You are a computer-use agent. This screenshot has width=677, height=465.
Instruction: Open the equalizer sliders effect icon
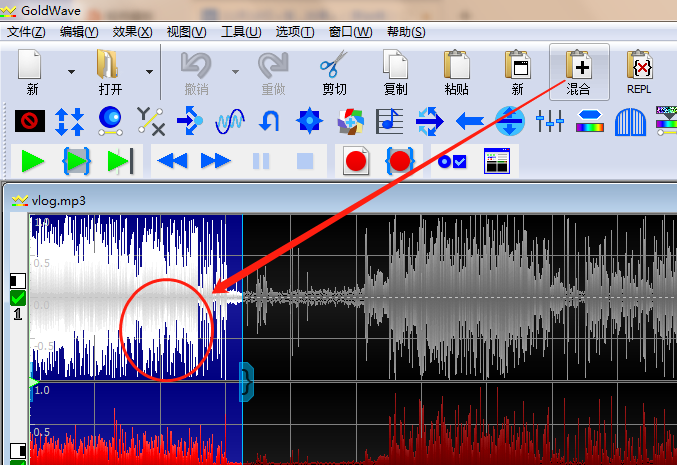click(x=550, y=122)
